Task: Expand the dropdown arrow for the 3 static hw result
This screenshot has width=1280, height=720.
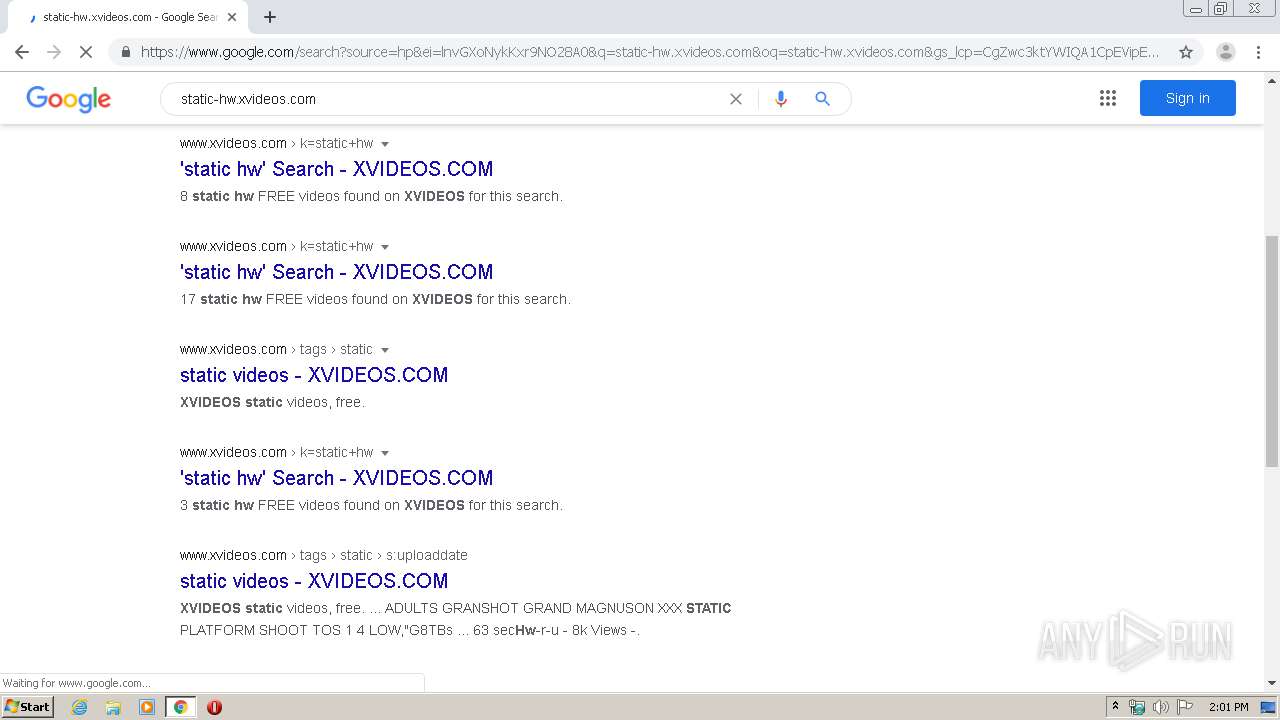Action: pyautogui.click(x=385, y=453)
